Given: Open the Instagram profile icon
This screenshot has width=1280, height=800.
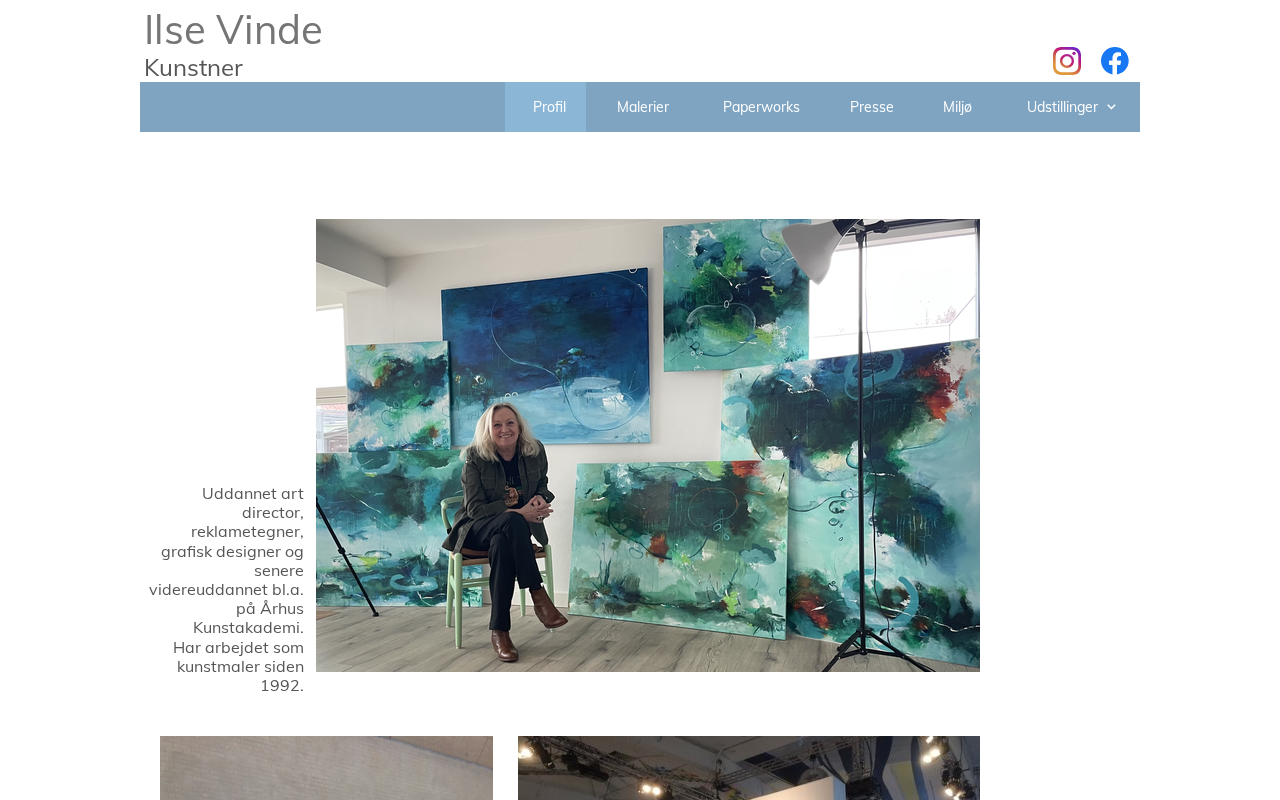Looking at the screenshot, I should pyautogui.click(x=1067, y=61).
